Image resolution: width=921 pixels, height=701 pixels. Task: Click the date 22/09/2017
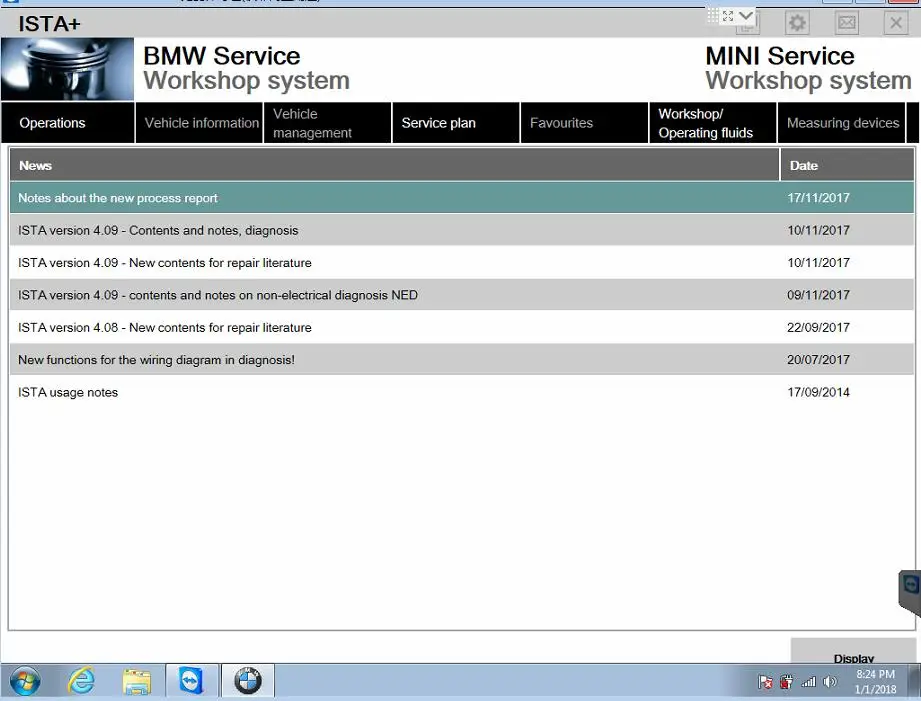click(818, 327)
